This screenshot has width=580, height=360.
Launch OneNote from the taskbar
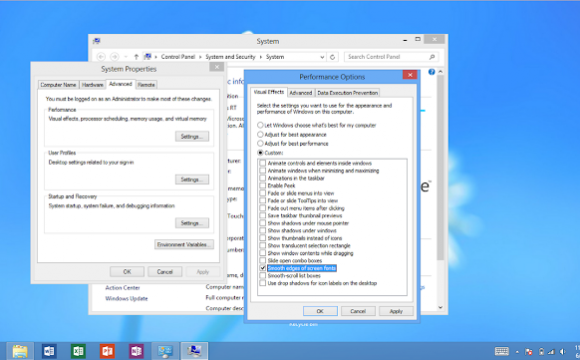click(x=136, y=351)
